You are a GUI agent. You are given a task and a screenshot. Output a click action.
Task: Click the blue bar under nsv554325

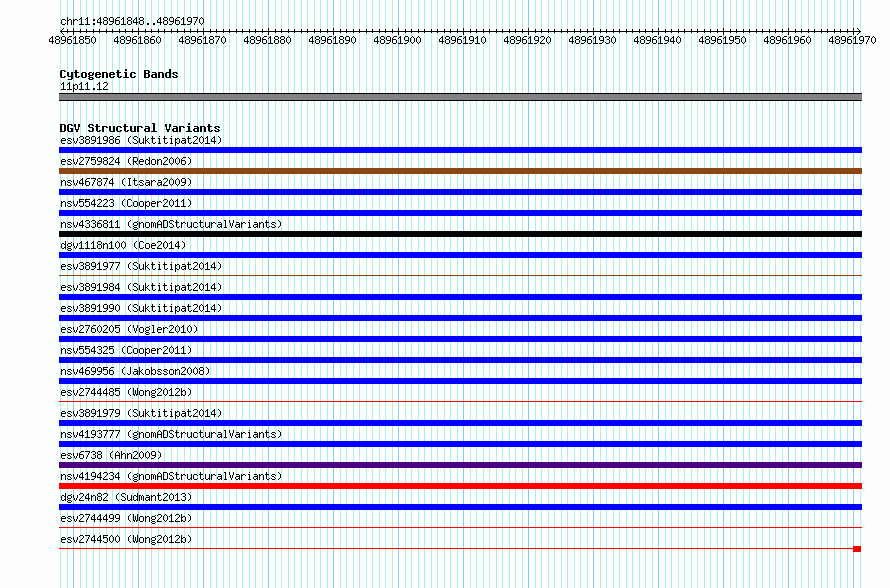pyautogui.click(x=460, y=360)
